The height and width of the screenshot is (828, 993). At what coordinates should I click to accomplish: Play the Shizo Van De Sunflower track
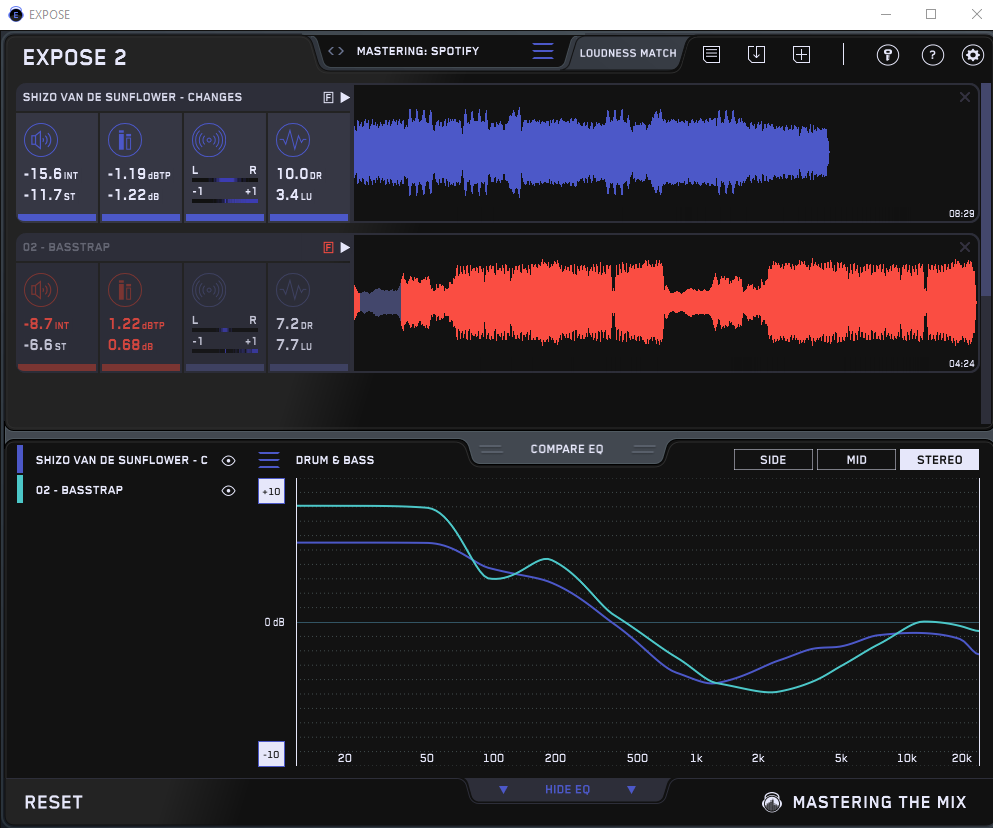tap(345, 98)
